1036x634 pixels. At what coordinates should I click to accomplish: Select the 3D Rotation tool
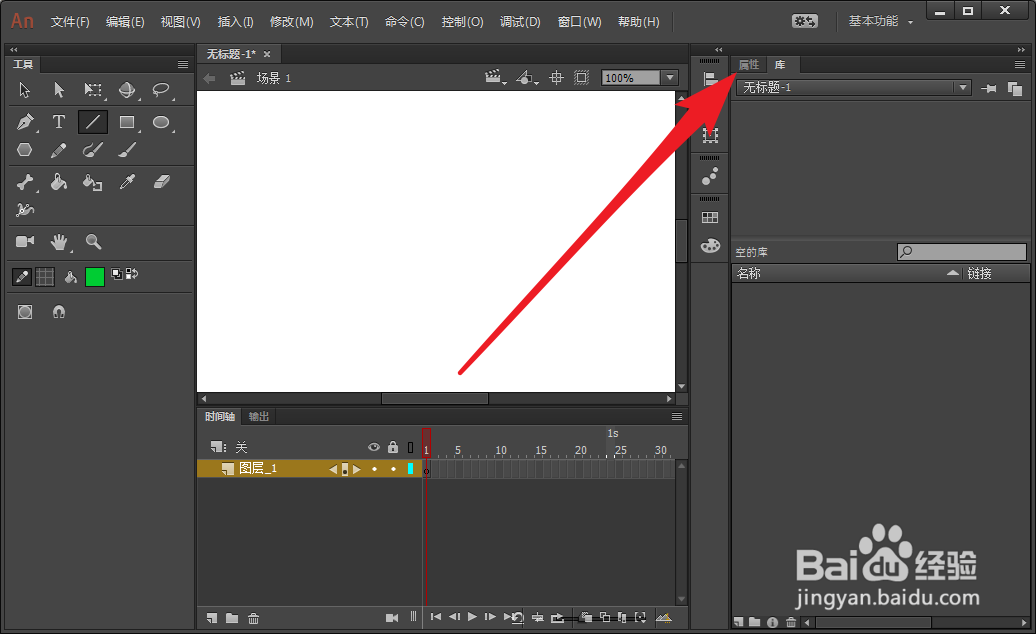tap(127, 89)
